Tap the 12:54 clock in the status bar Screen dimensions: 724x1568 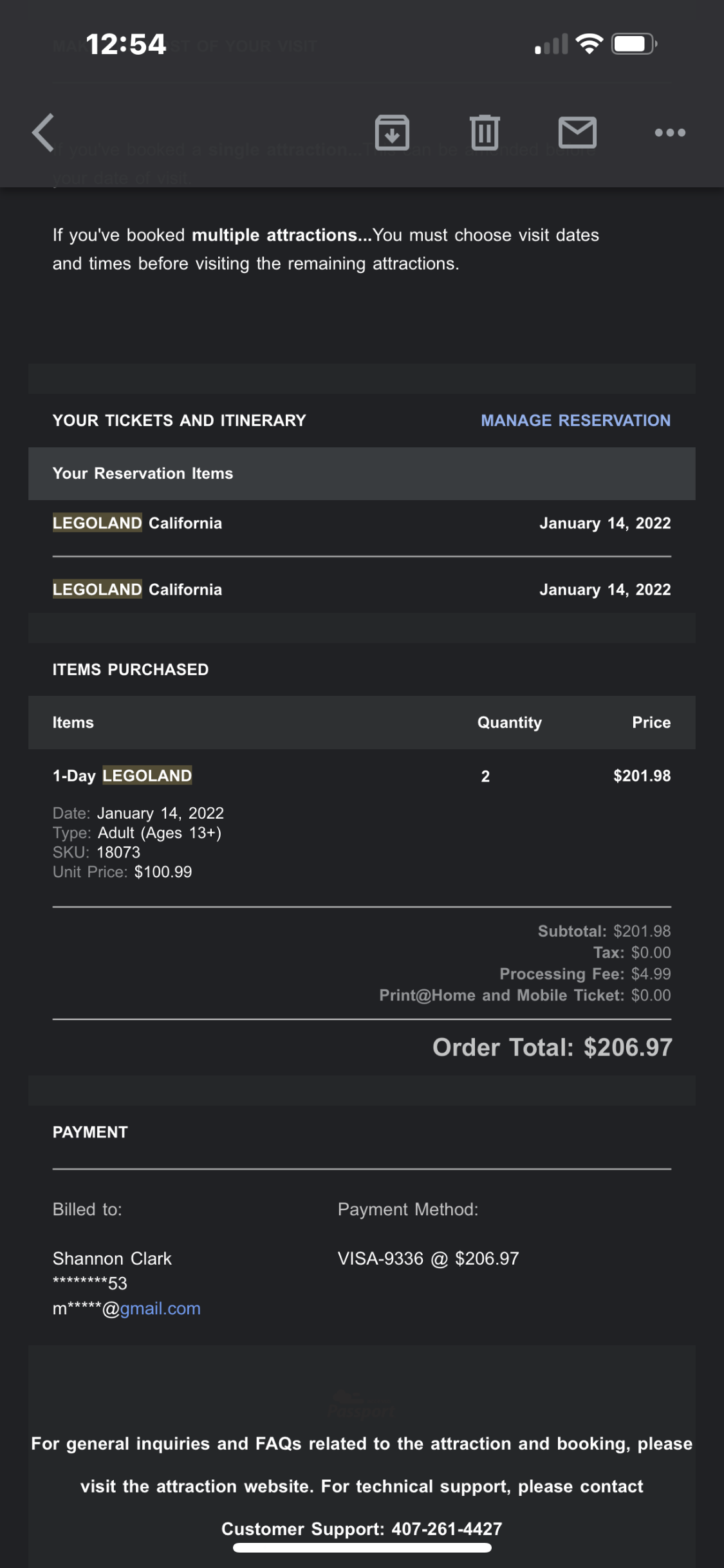pos(126,44)
